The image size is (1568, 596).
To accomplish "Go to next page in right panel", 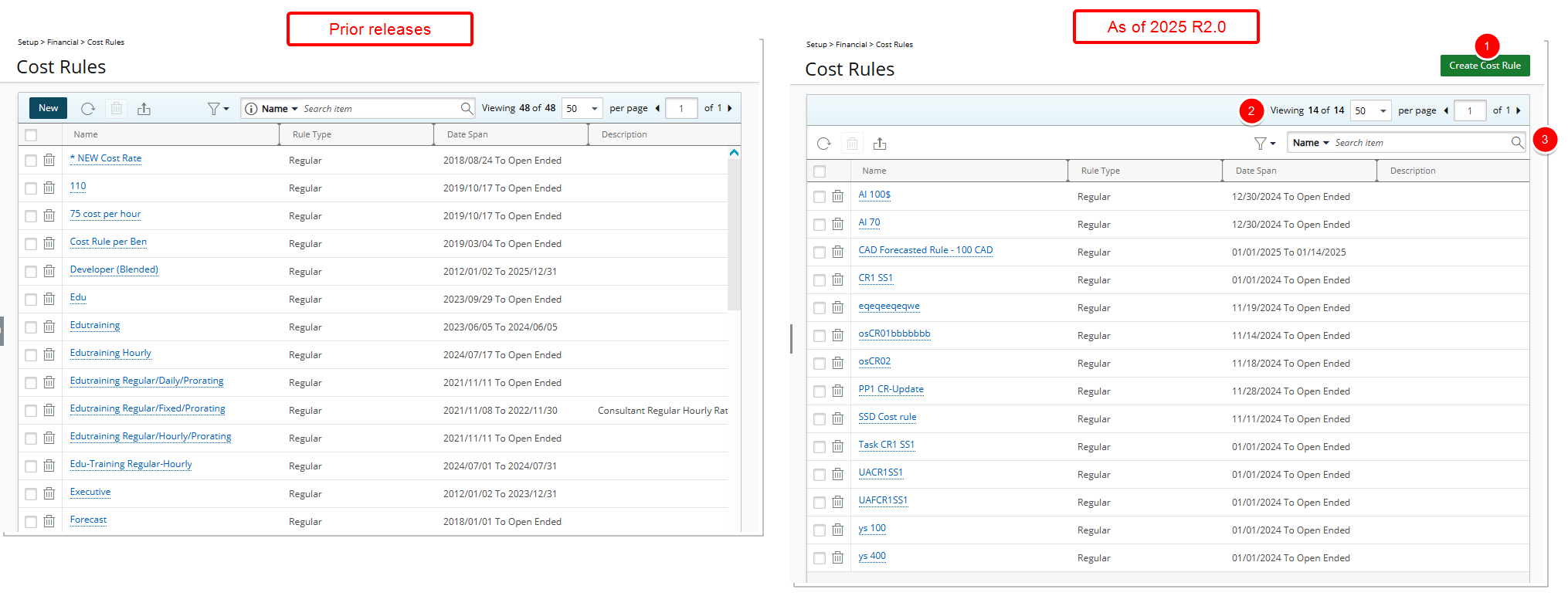I will coord(1519,110).
